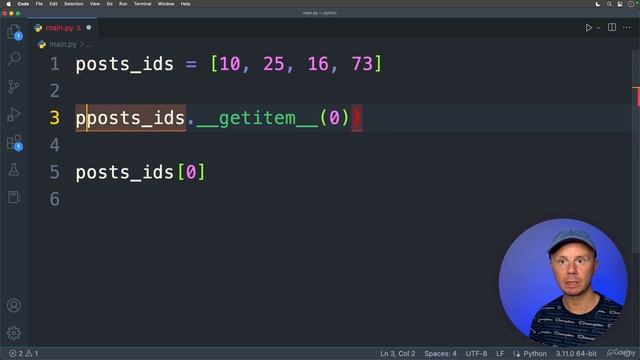Place the cursor on line number 1

point(55,64)
